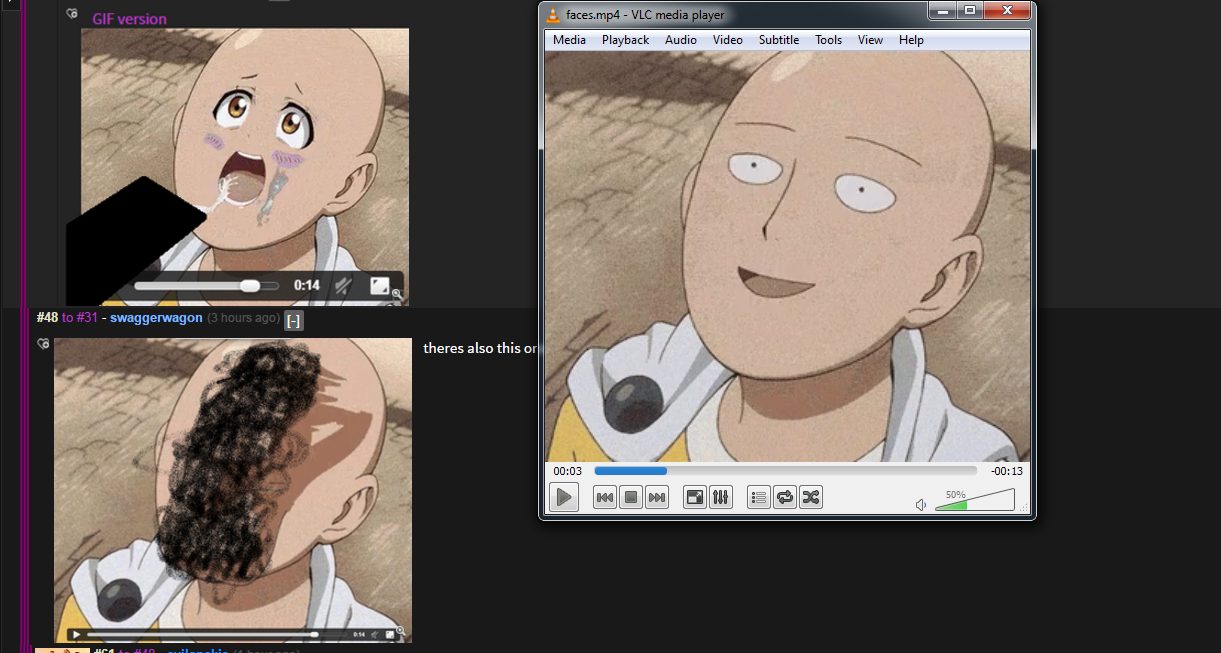
Task: Toggle VLC fullscreen video mode
Action: 695,497
